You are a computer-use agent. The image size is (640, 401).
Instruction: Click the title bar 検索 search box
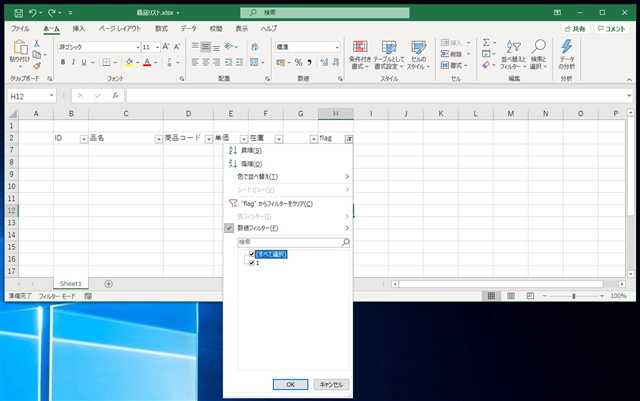[x=324, y=13]
